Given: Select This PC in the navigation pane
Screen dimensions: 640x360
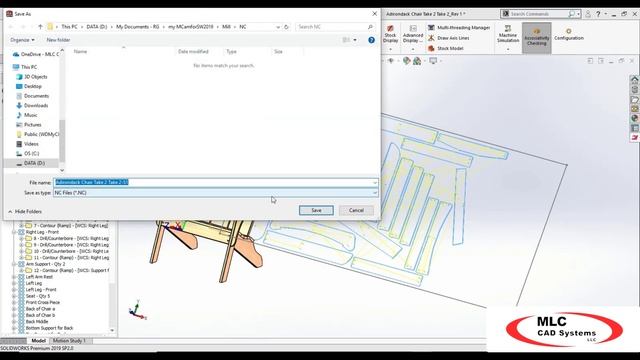Looking at the screenshot, I should (x=25, y=67).
